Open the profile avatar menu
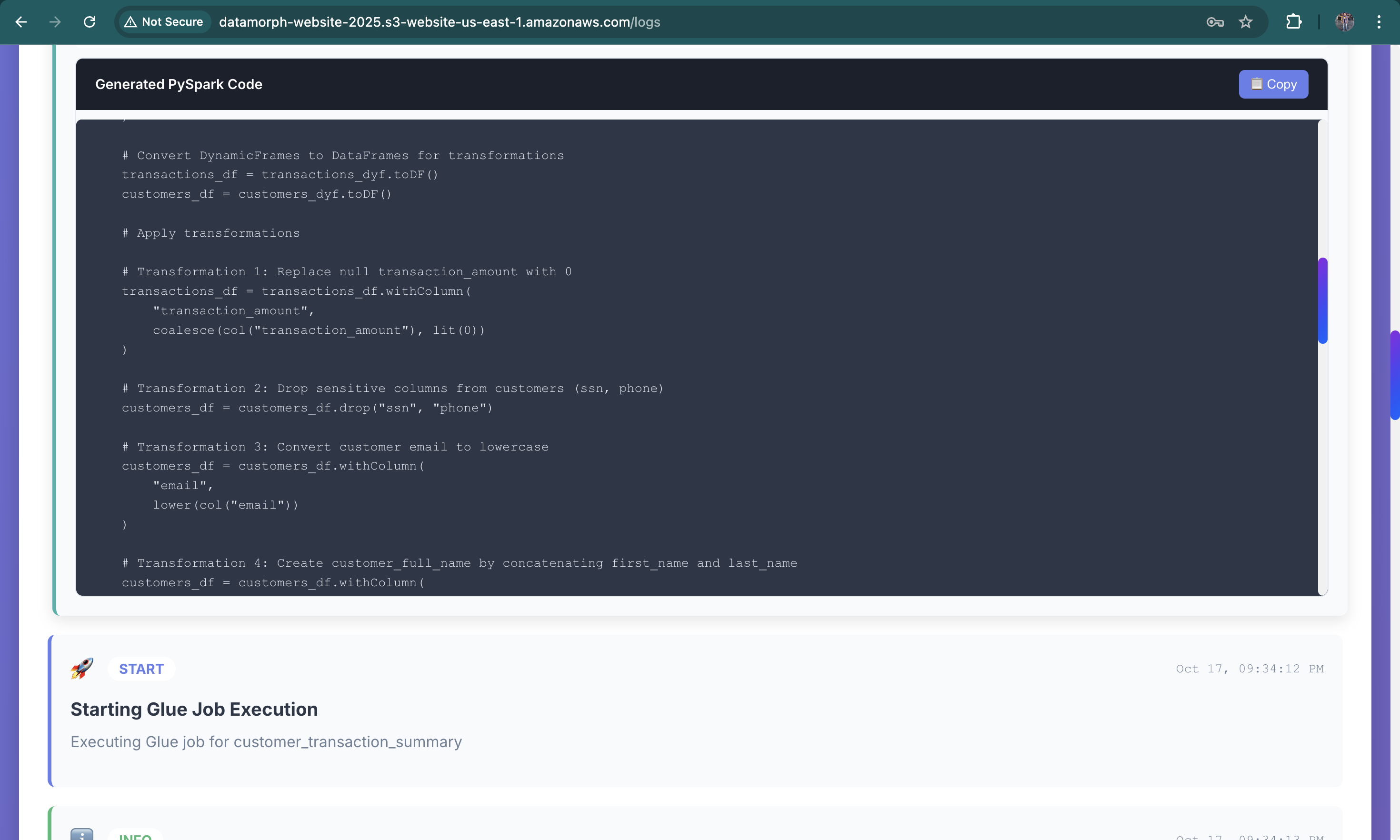1400x840 pixels. 1345,22
